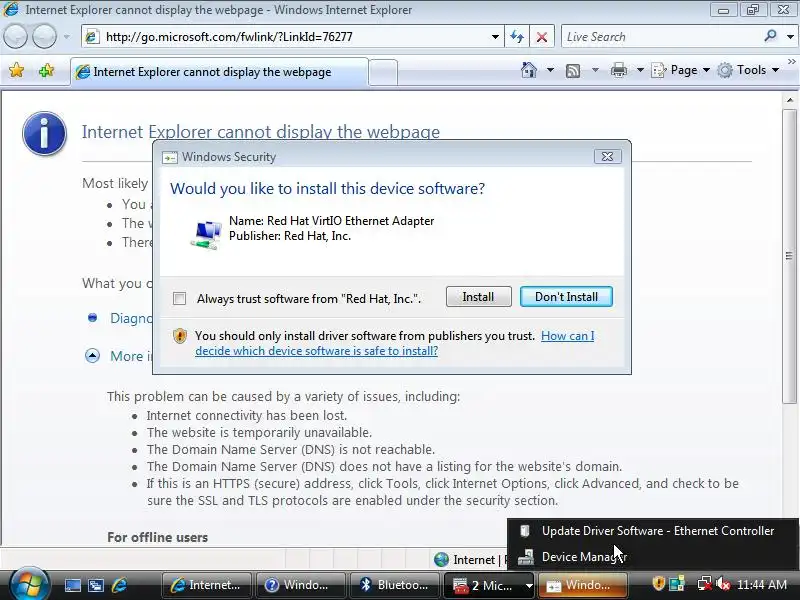800x600 pixels.
Task: Launch Internet Explorer from quick launch
Action: pos(119,585)
